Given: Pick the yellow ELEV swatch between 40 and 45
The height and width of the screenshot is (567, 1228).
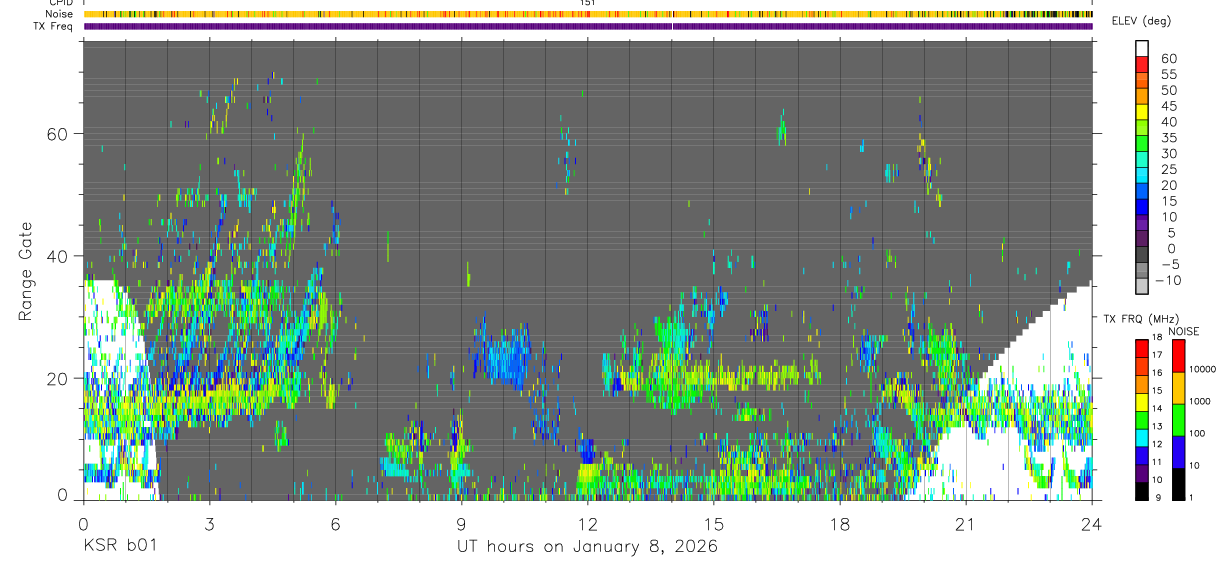Looking at the screenshot, I should tap(1143, 113).
